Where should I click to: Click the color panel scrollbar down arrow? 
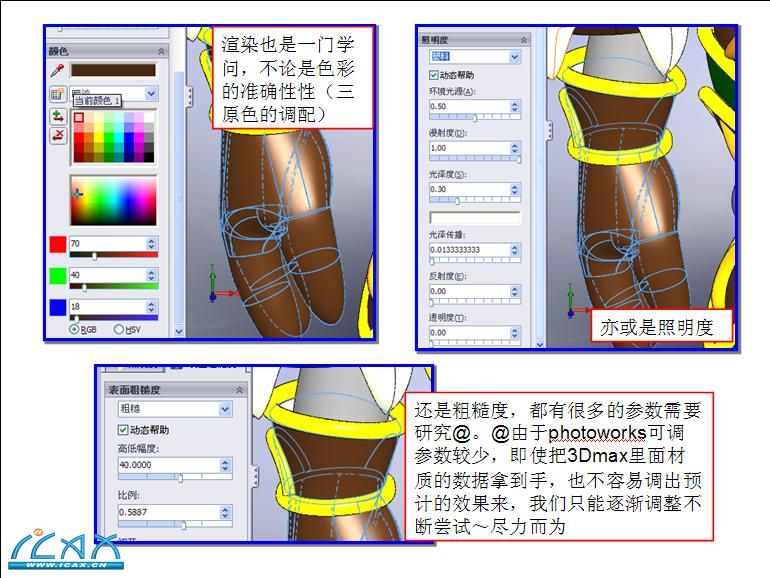[x=179, y=331]
